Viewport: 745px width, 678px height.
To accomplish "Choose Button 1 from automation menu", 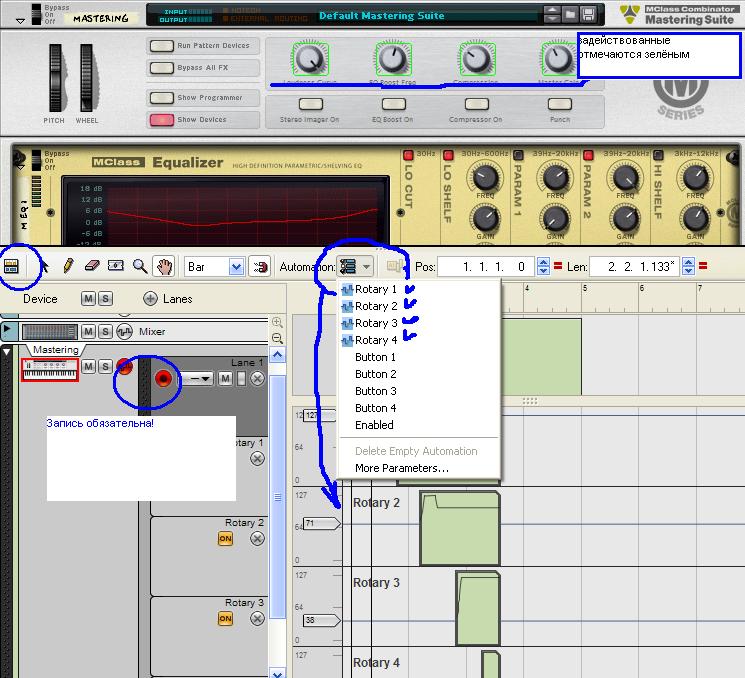I will pos(375,357).
